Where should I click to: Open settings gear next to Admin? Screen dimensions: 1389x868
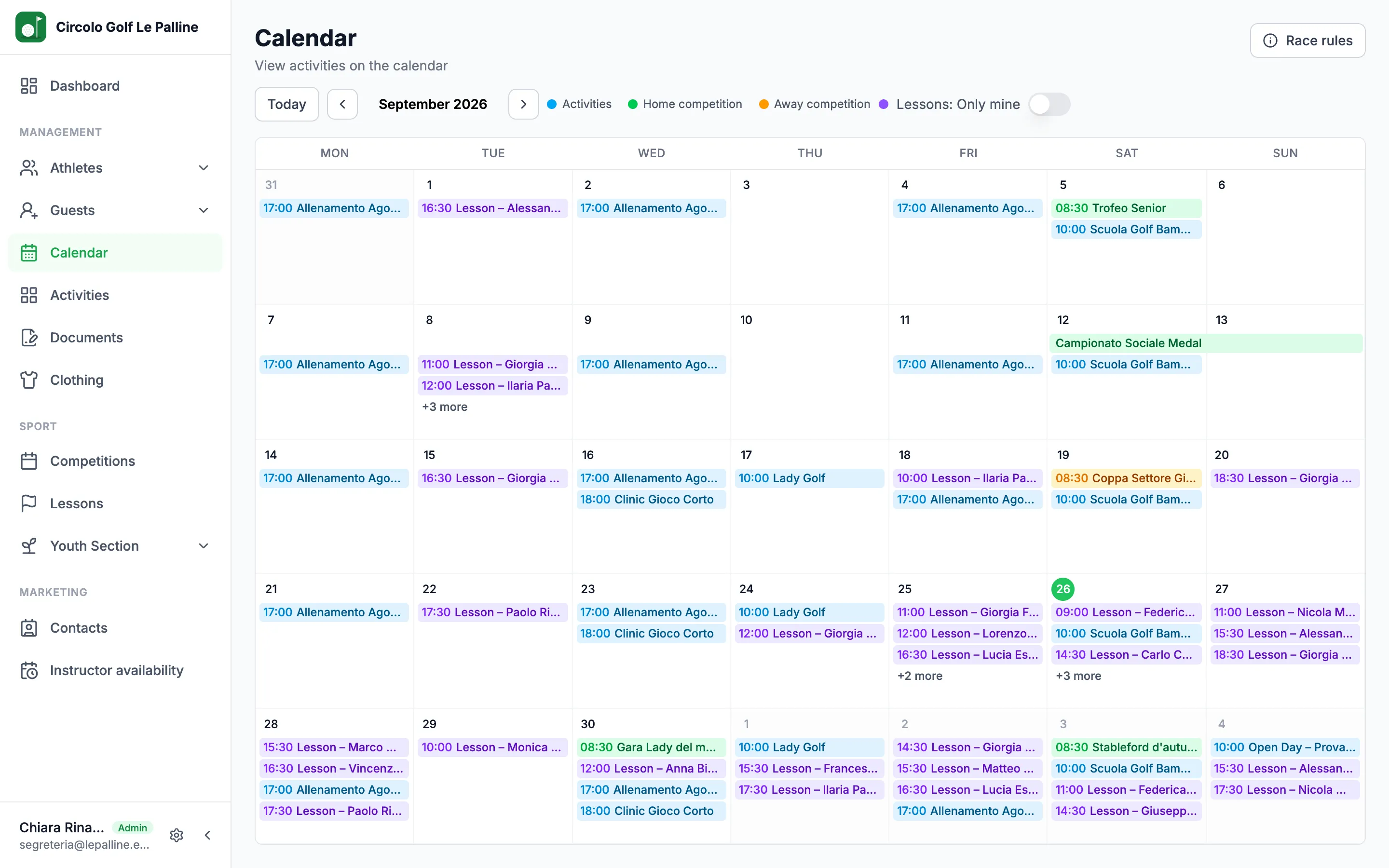[177, 835]
